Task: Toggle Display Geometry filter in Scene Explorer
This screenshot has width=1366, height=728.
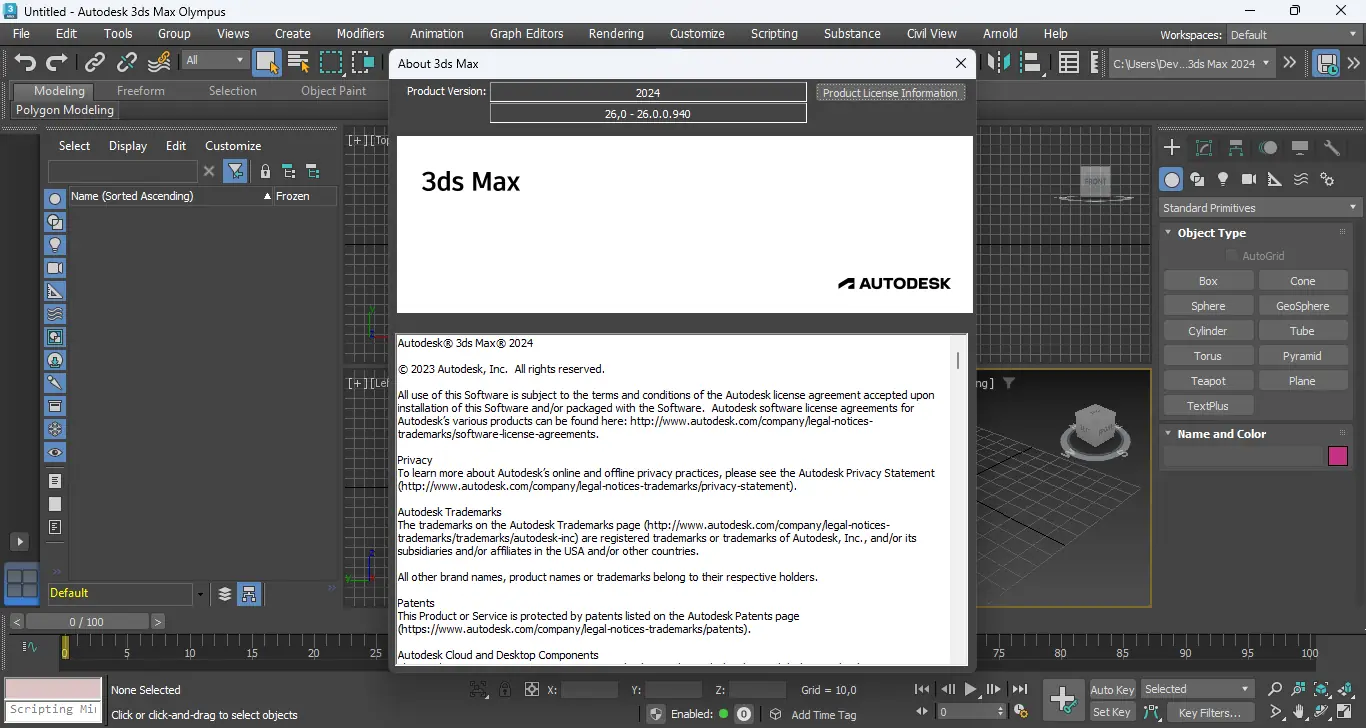Action: click(55, 199)
